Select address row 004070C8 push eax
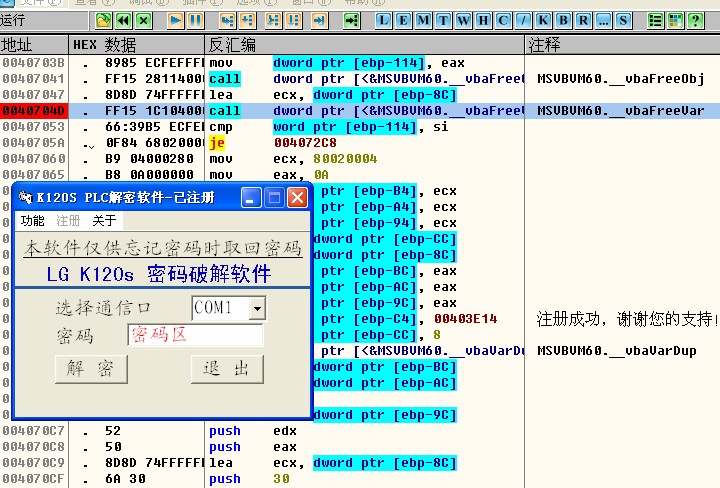The image size is (720, 488). (34, 447)
